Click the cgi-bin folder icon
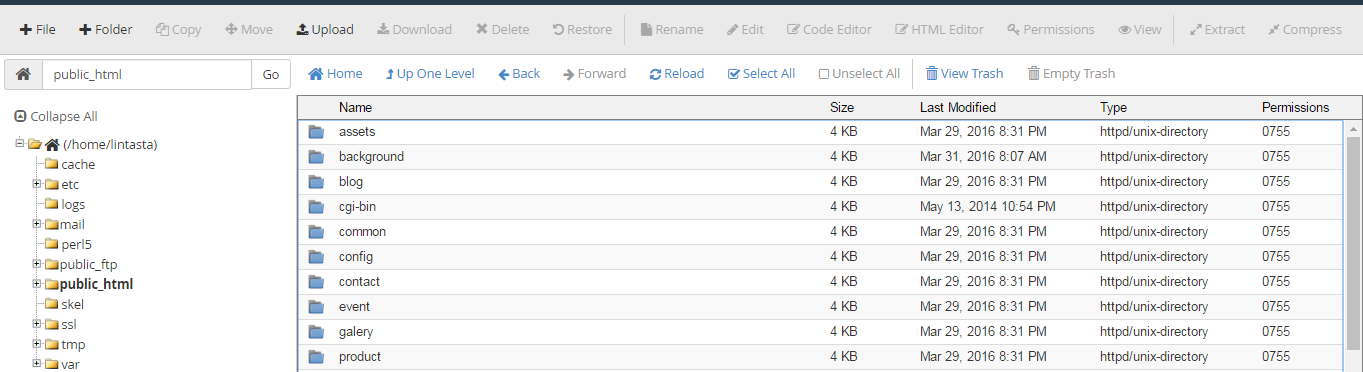The height and width of the screenshot is (372, 1363). click(317, 207)
